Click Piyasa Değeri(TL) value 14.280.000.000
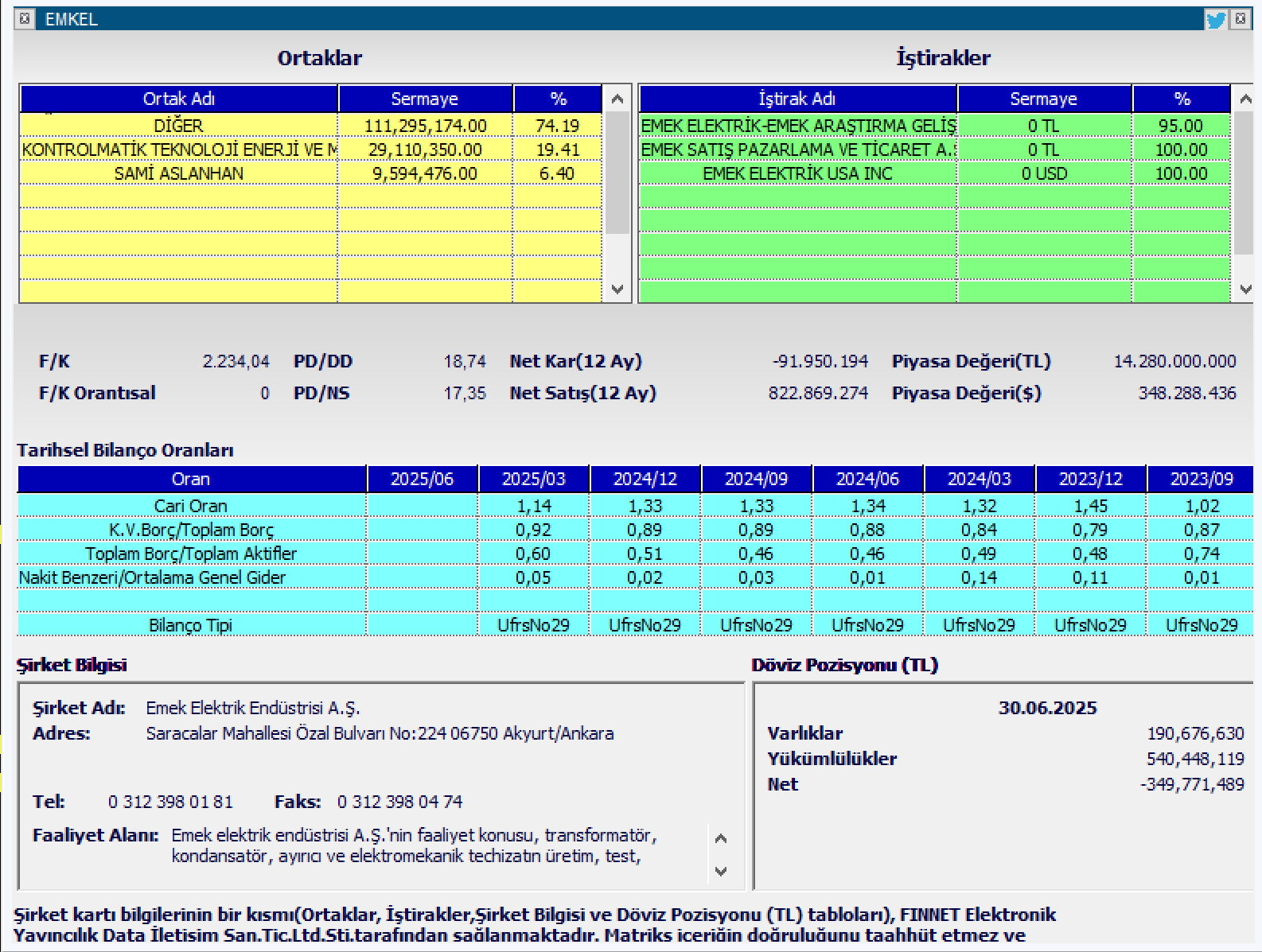 coord(1175,361)
